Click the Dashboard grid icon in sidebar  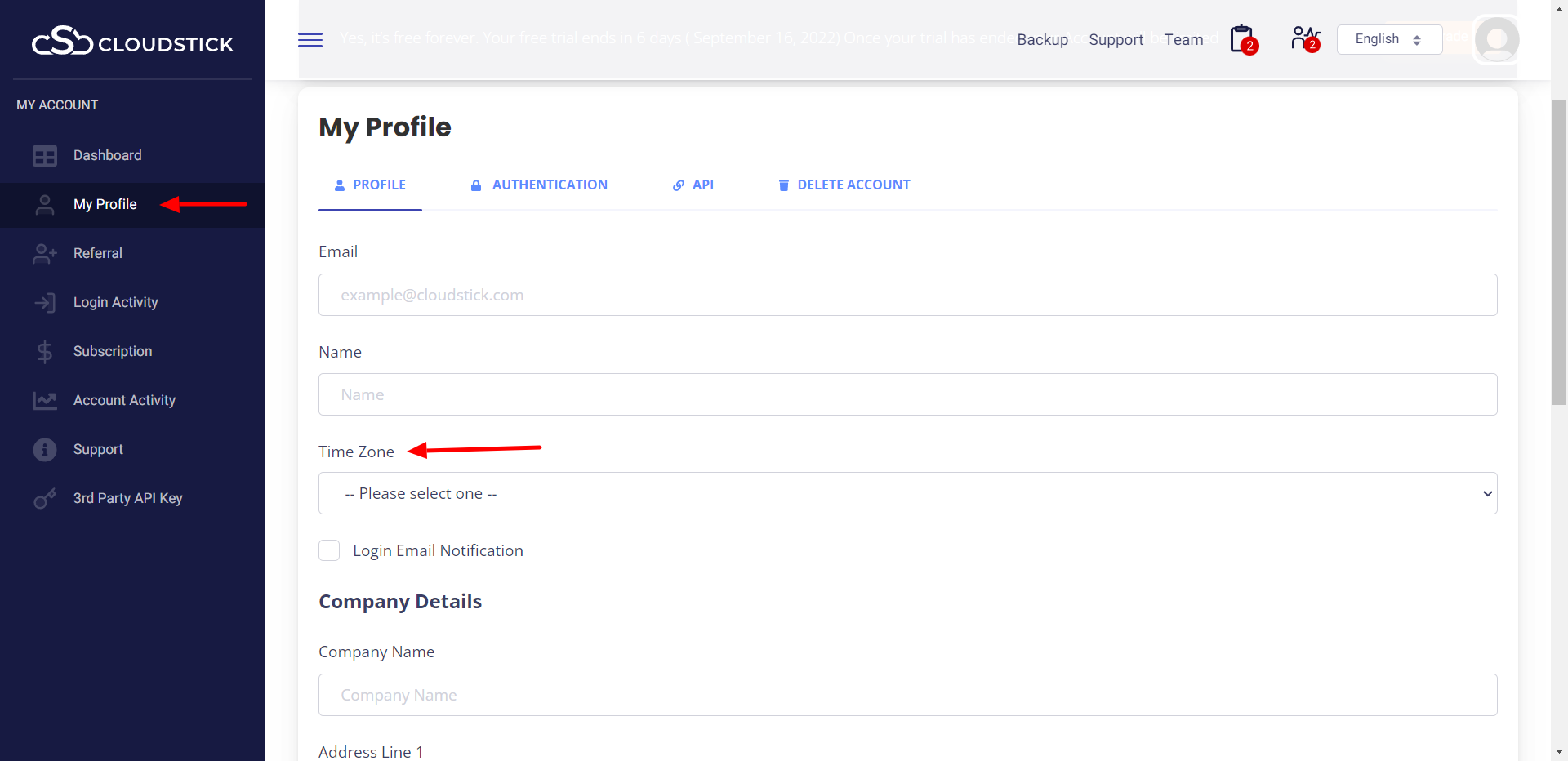(x=45, y=156)
